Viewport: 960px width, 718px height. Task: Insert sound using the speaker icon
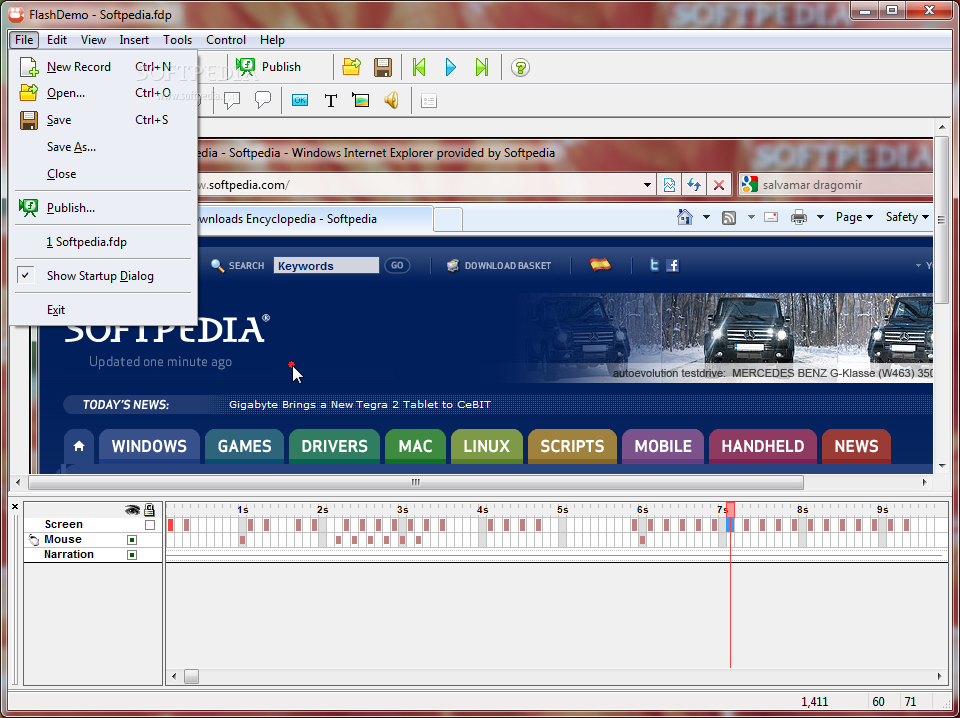(391, 100)
